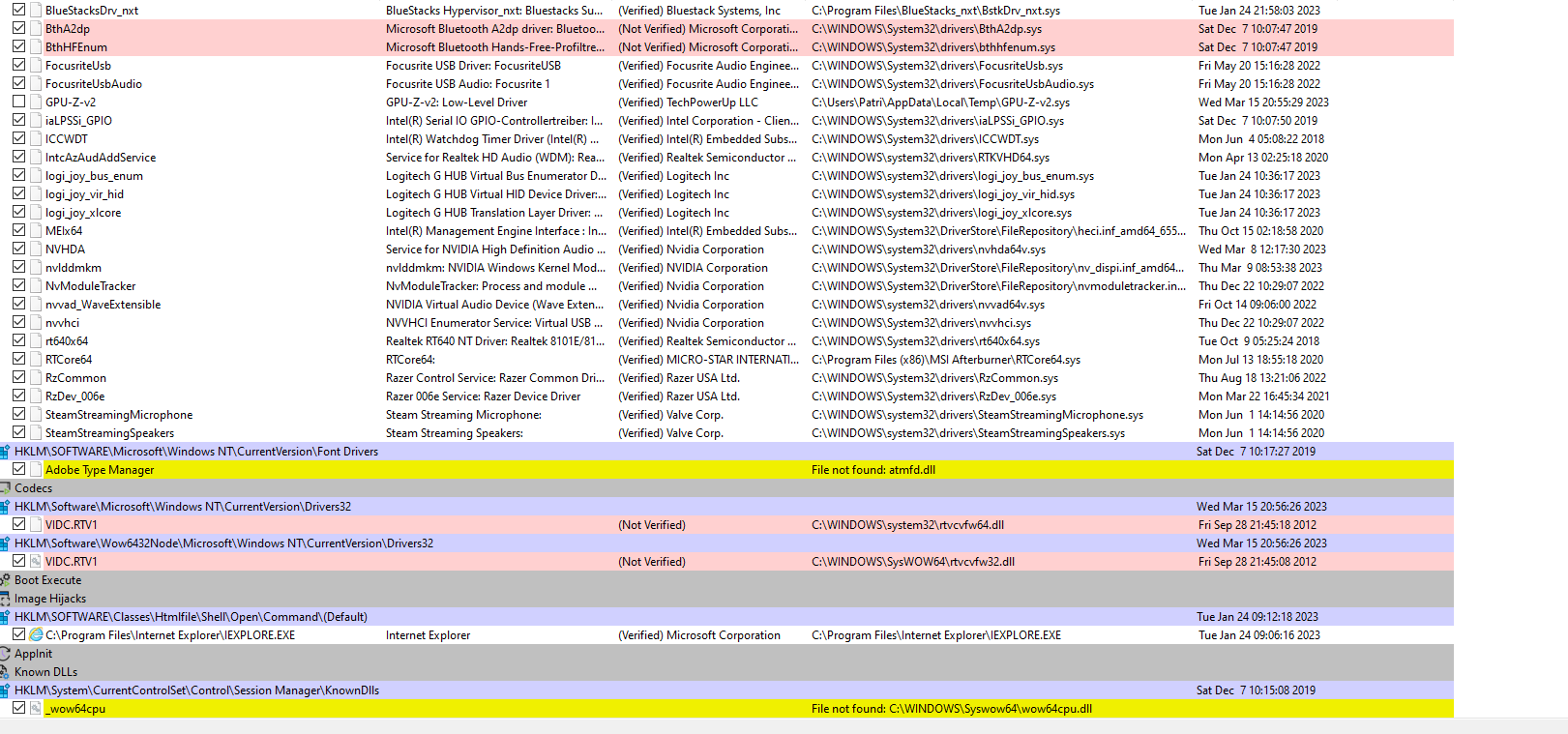This screenshot has height=734, width=1568.
Task: Click the logi_joy_vir_hid entry name
Action: pyautogui.click(x=84, y=194)
